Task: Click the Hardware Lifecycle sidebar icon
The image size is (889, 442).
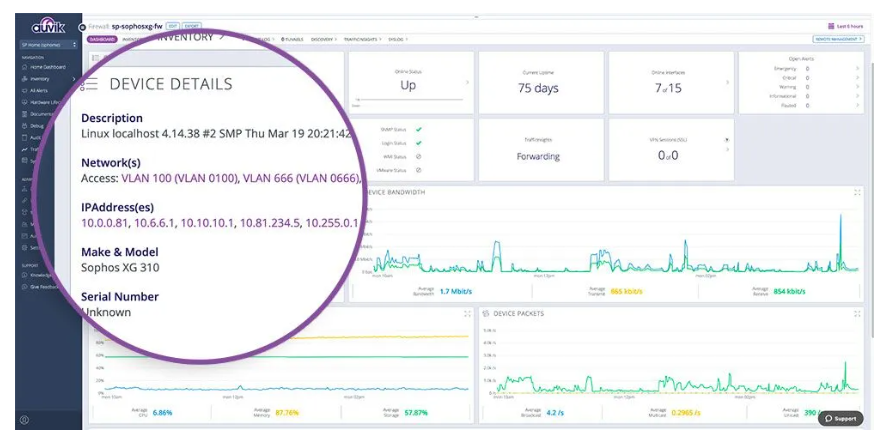Action: coord(24,103)
